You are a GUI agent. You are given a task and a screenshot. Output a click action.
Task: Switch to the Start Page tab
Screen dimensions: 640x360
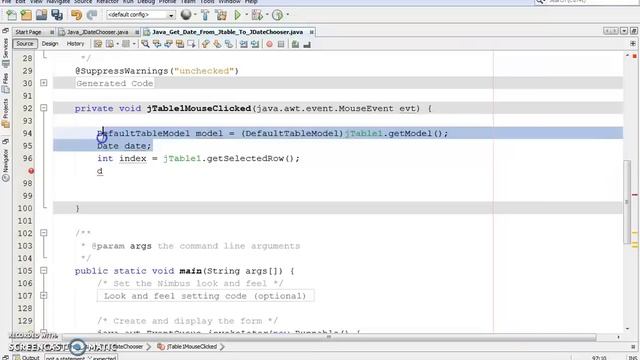pos(29,32)
